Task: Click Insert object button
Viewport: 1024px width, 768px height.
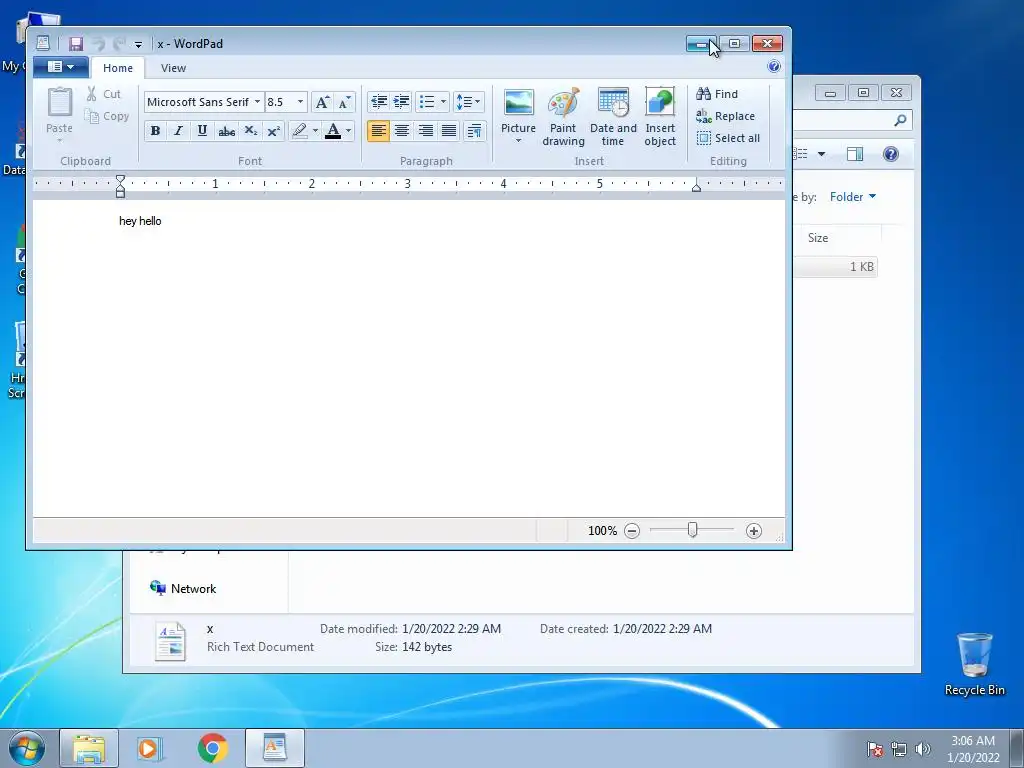Action: tap(660, 116)
